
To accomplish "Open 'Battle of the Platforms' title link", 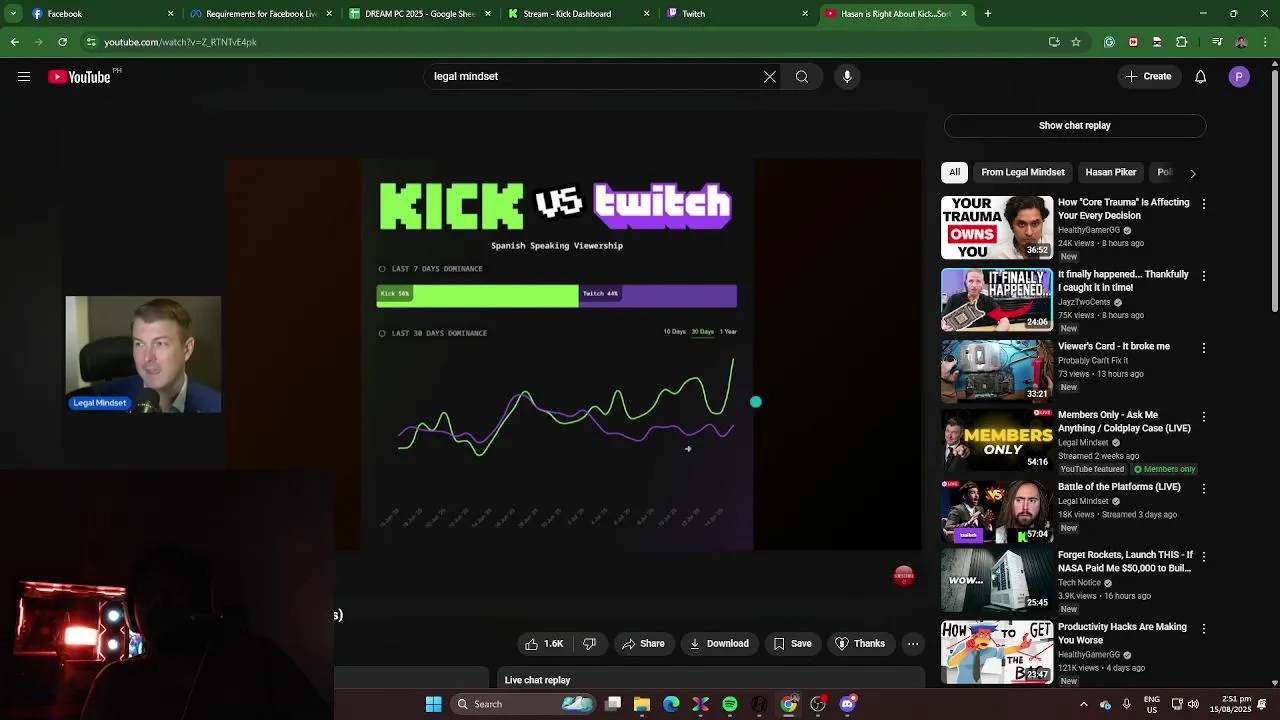I will 1119,487.
